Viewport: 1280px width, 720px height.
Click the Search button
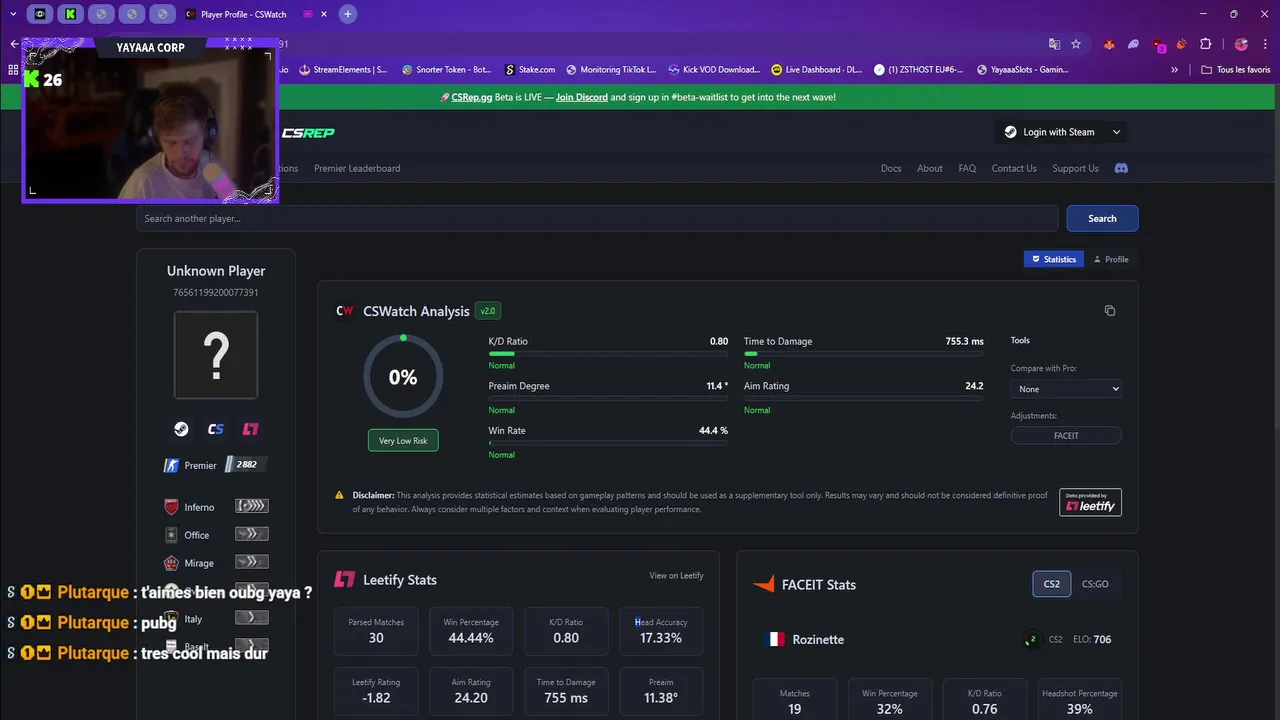(1102, 218)
